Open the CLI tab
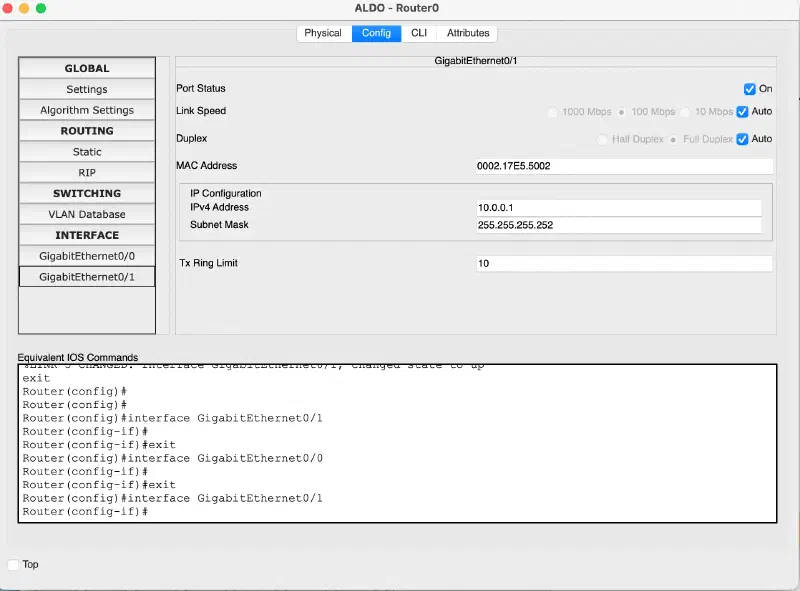The height and width of the screenshot is (591, 800). (419, 33)
